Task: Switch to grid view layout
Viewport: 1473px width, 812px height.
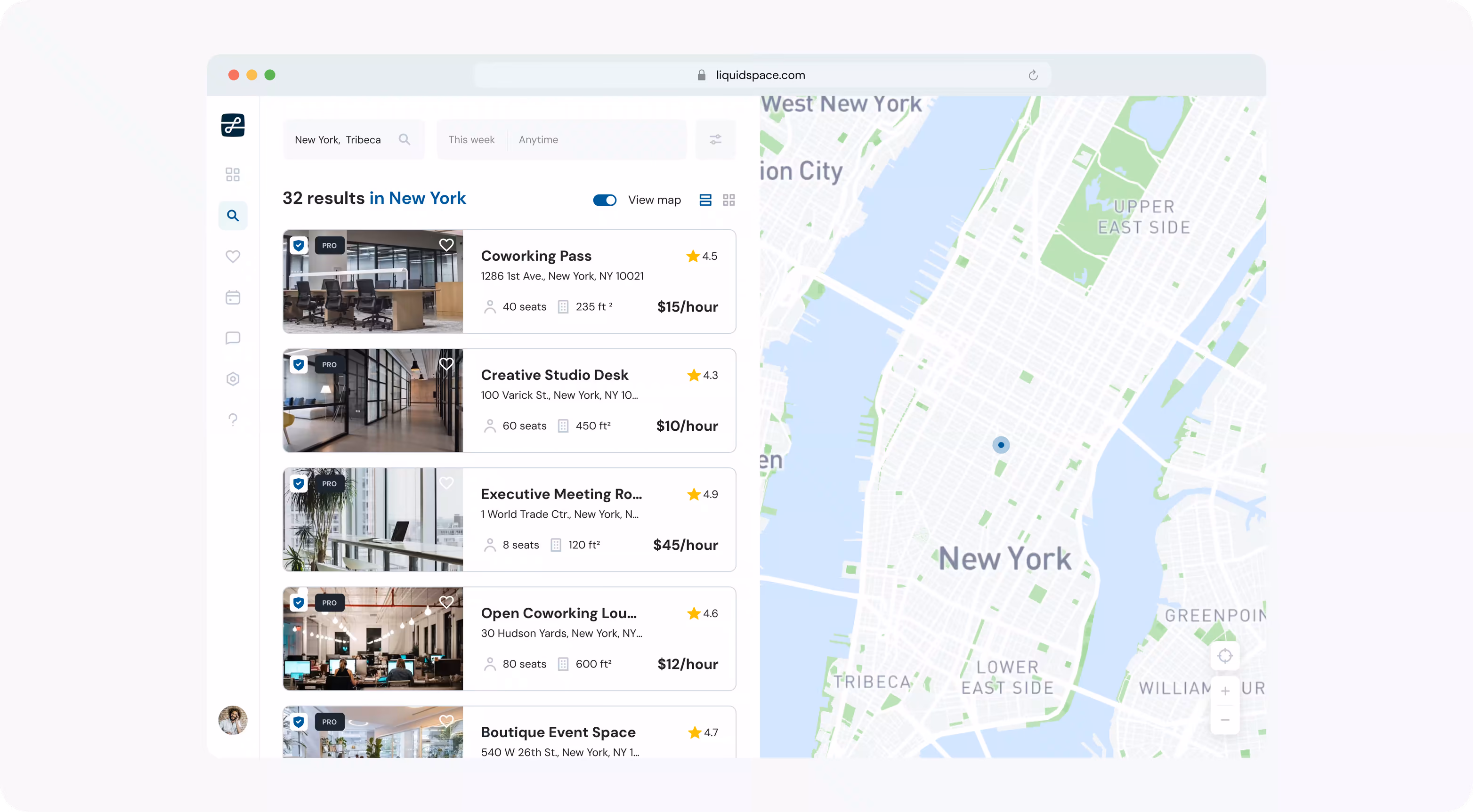Action: click(728, 200)
